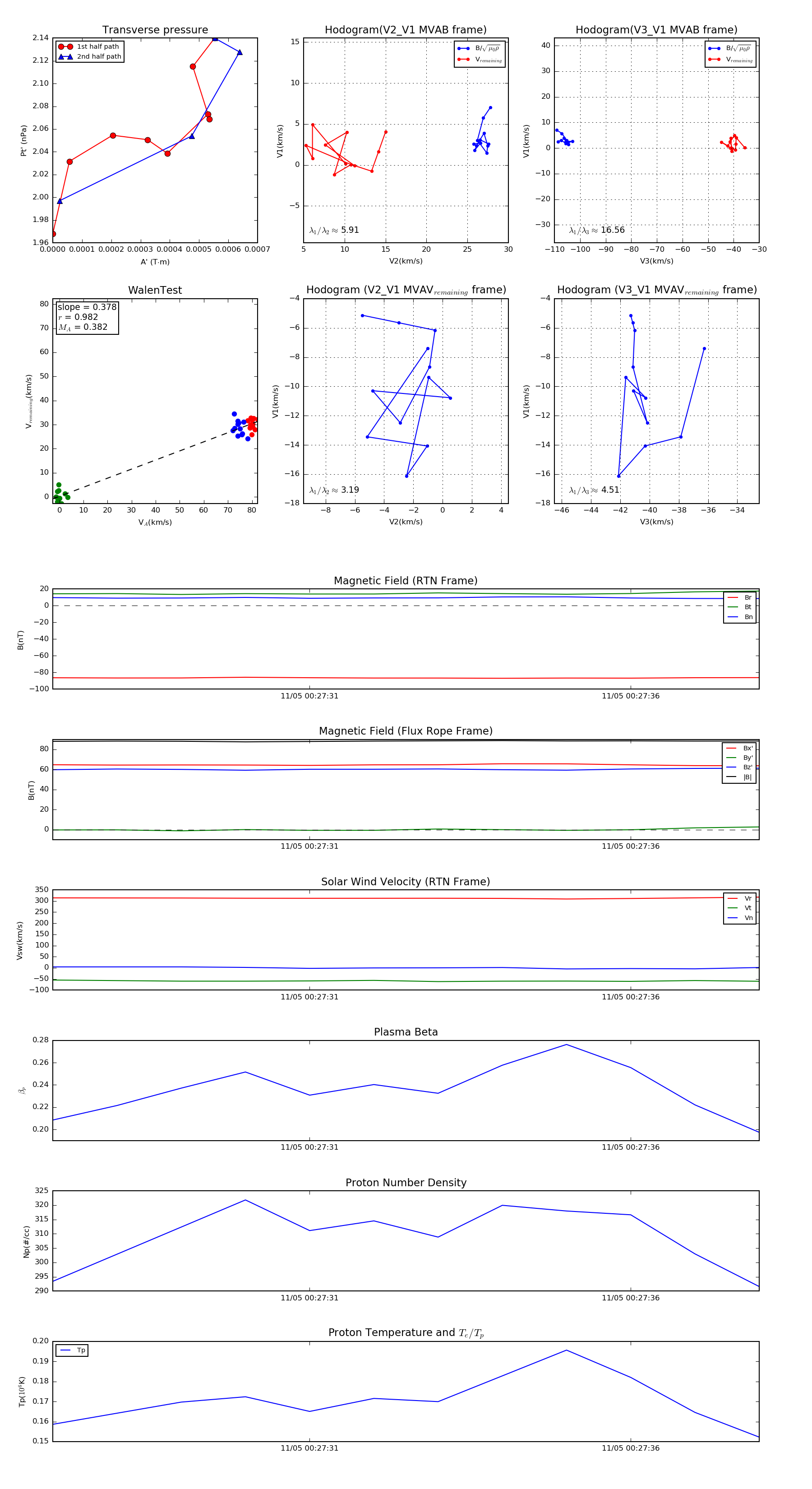
Task: Select the "By'" legend entry
Action: tap(740, 758)
